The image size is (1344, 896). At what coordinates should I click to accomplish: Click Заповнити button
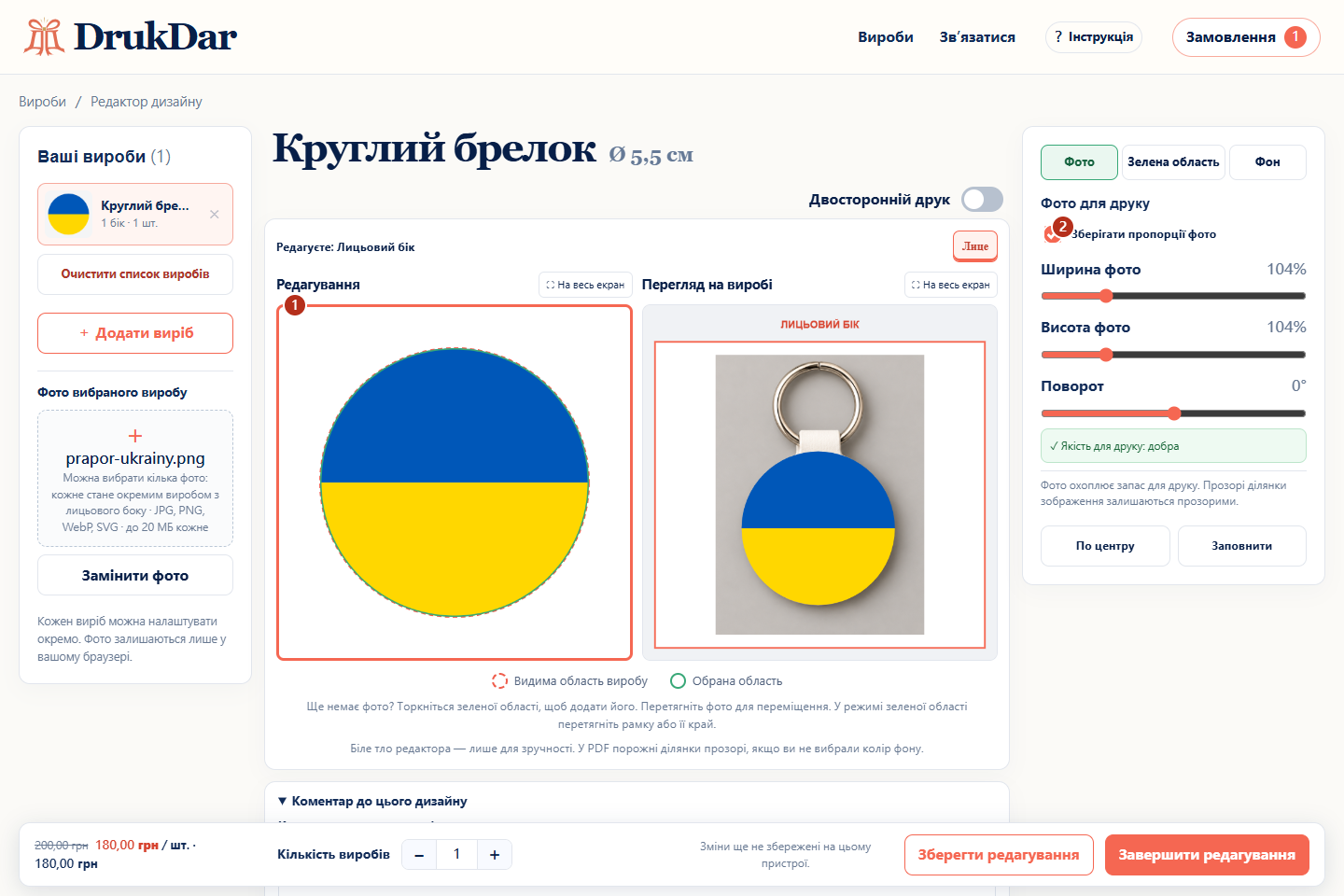[x=1241, y=546]
